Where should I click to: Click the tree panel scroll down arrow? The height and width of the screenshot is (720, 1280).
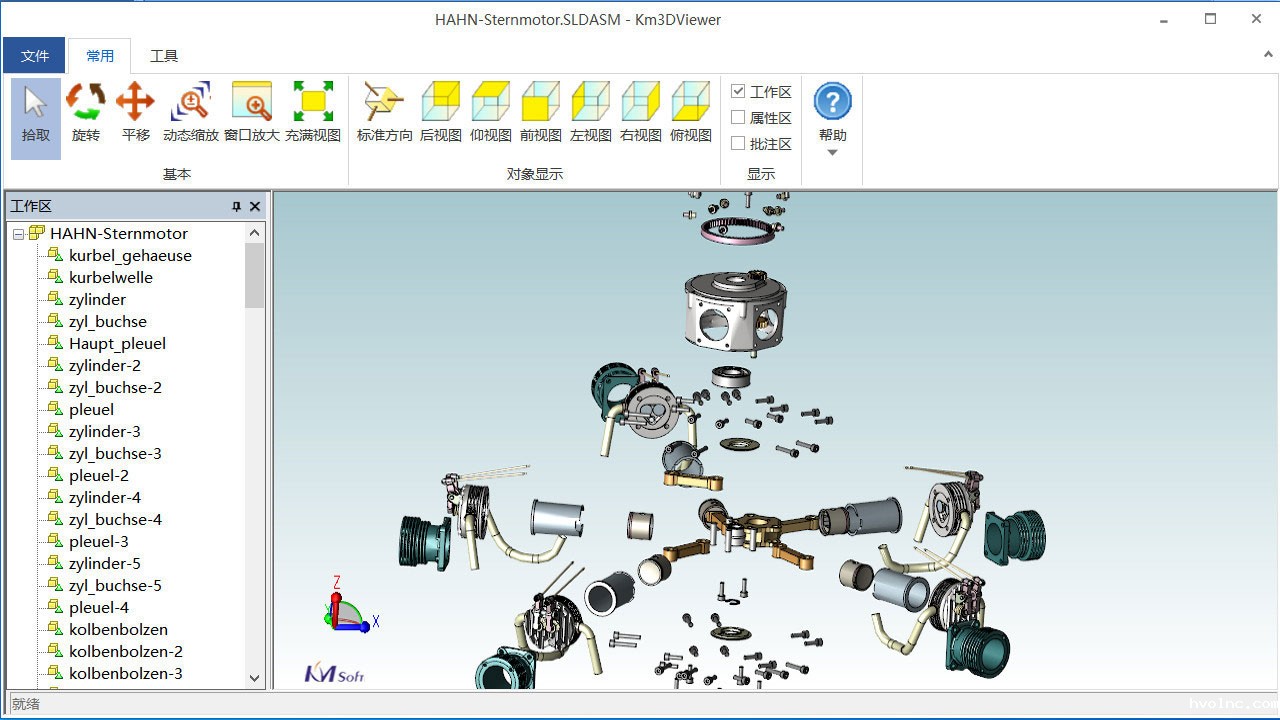pos(254,678)
